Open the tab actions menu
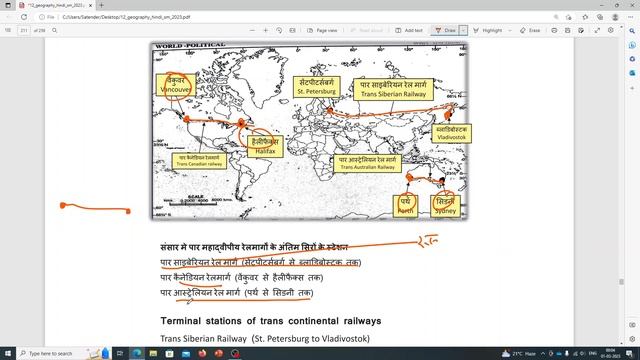This screenshot has height=360, width=640. 7,5
